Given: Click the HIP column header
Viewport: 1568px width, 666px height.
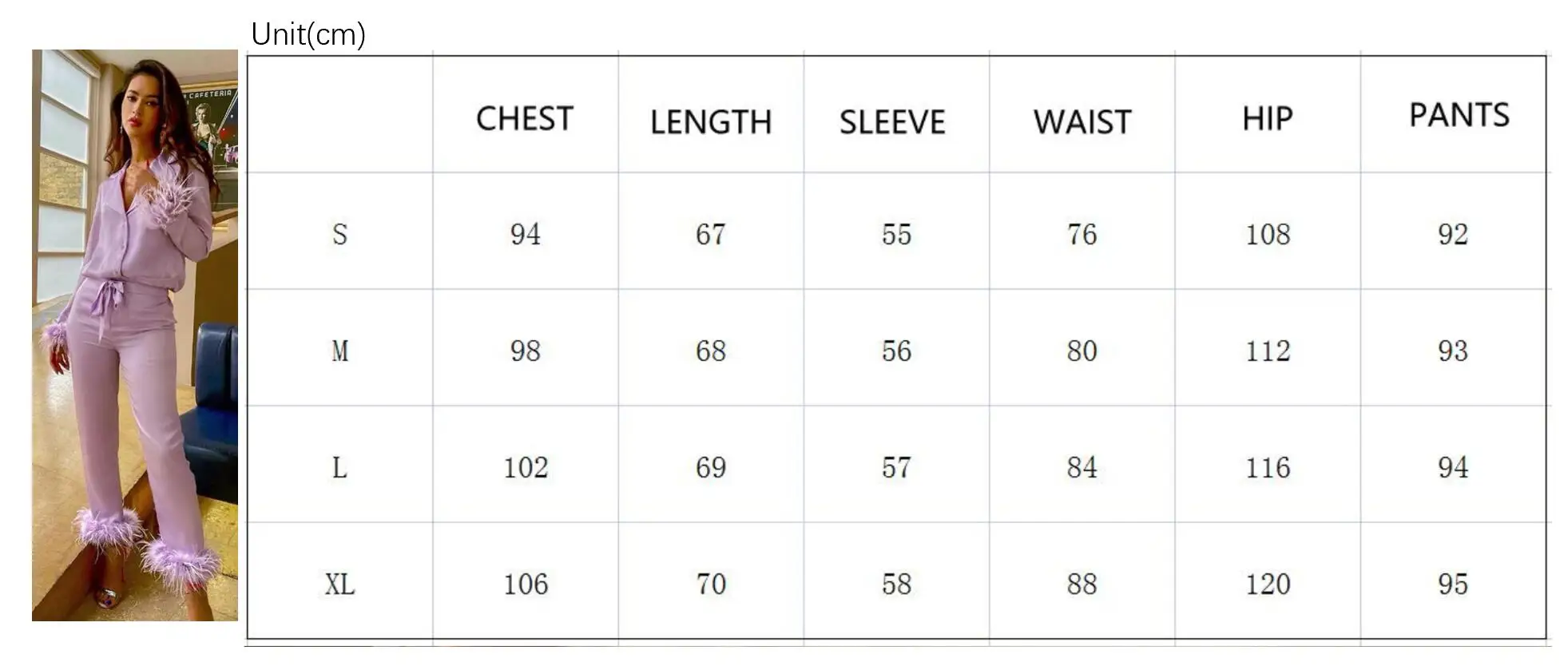Looking at the screenshot, I should pos(1267,119).
